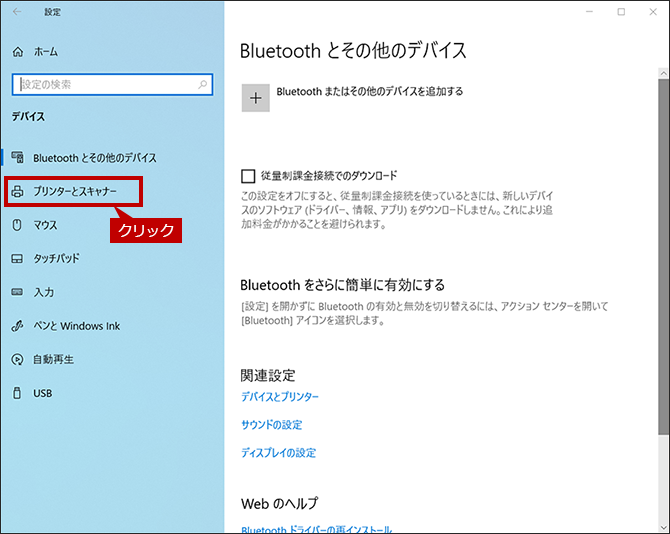Add a Bluetooth device with plus button
Viewport: 670px width, 534px height.
(256, 98)
